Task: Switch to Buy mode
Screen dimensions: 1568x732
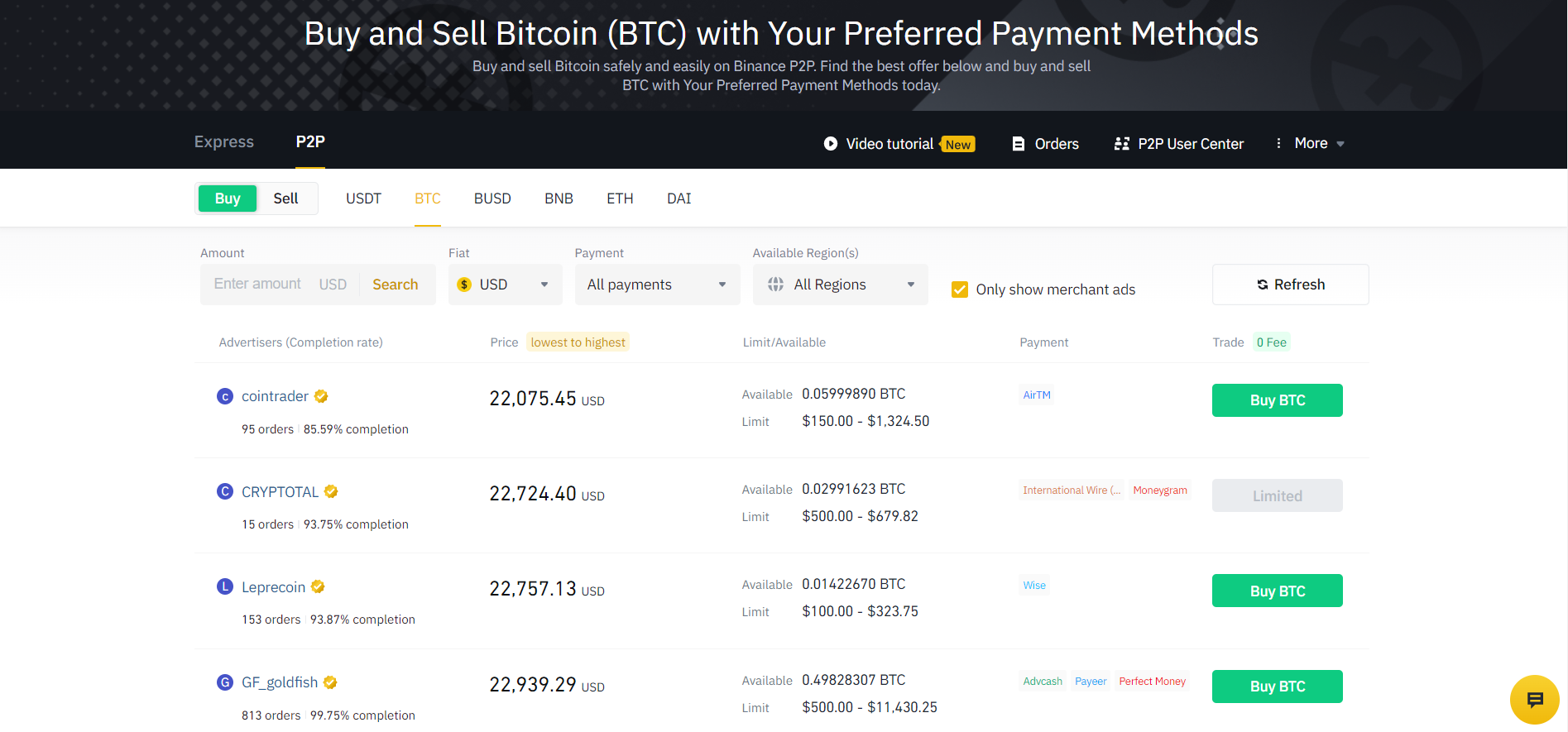Action: coord(228,199)
